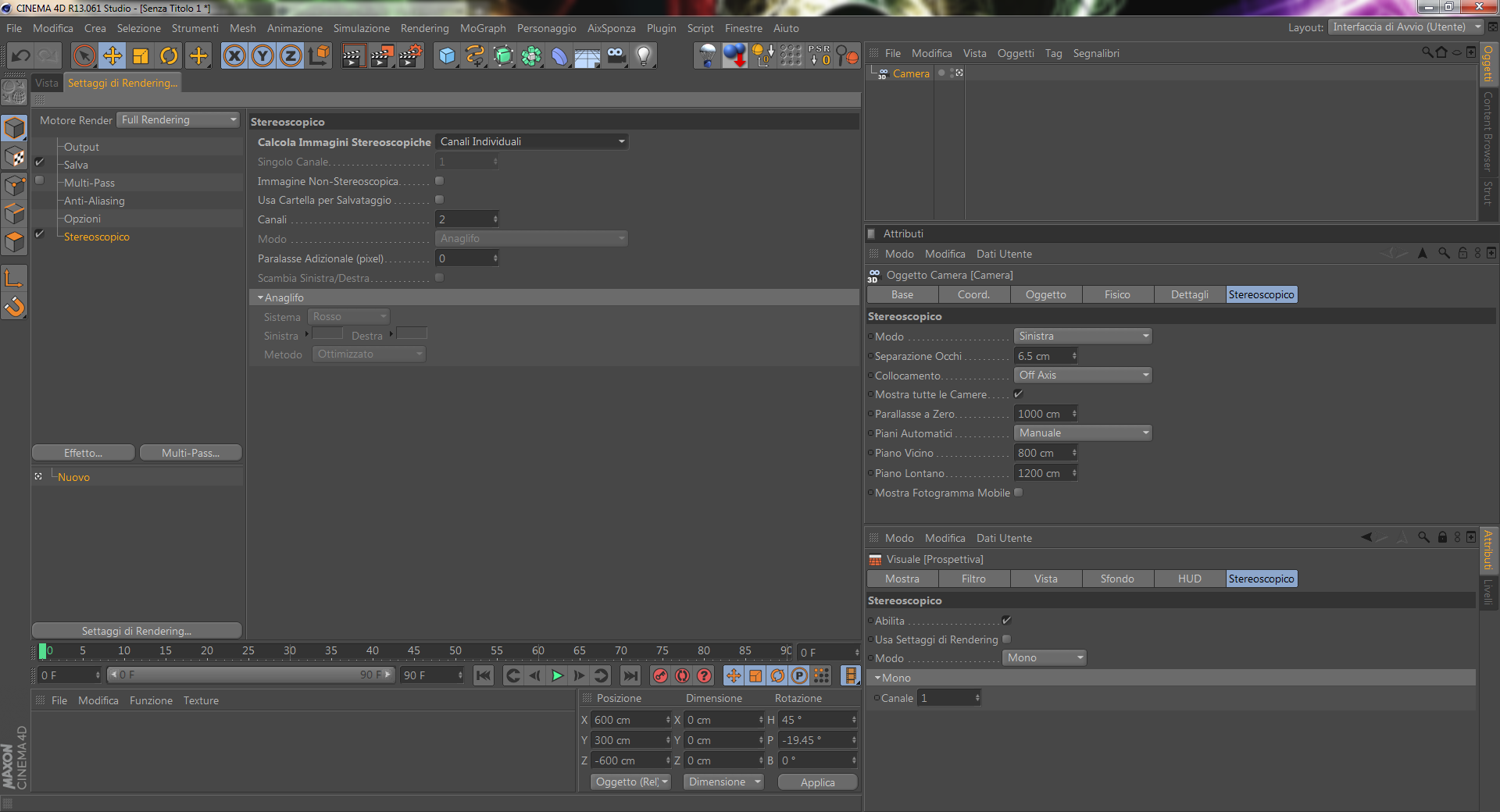The width and height of the screenshot is (1500, 812).
Task: Open the Modo dropdown showing Mono
Action: pos(1045,658)
